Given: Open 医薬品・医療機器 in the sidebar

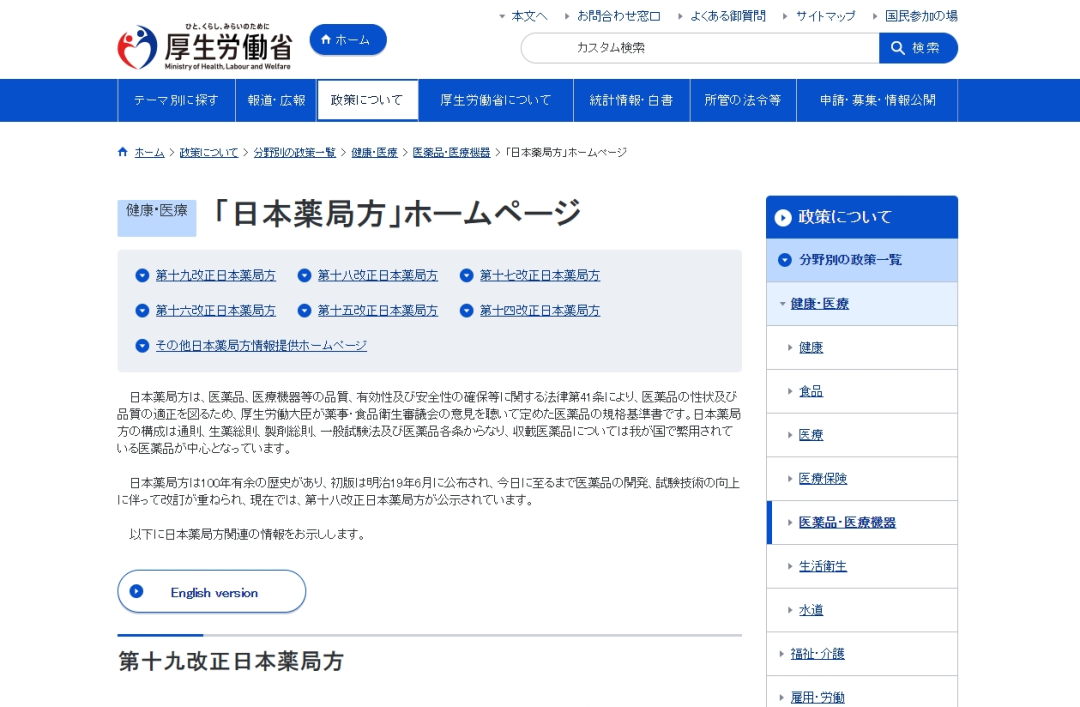Looking at the screenshot, I should 847,523.
